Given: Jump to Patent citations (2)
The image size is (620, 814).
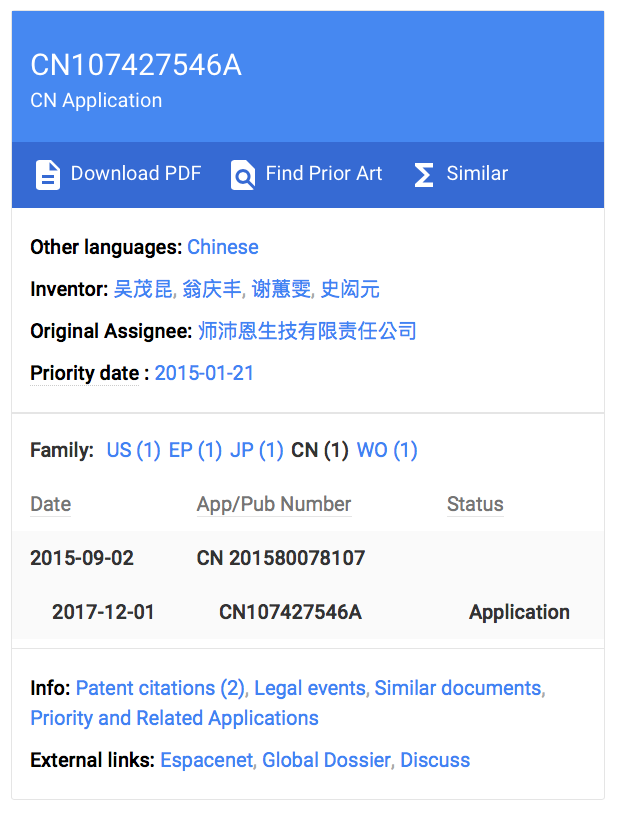Looking at the screenshot, I should (160, 688).
